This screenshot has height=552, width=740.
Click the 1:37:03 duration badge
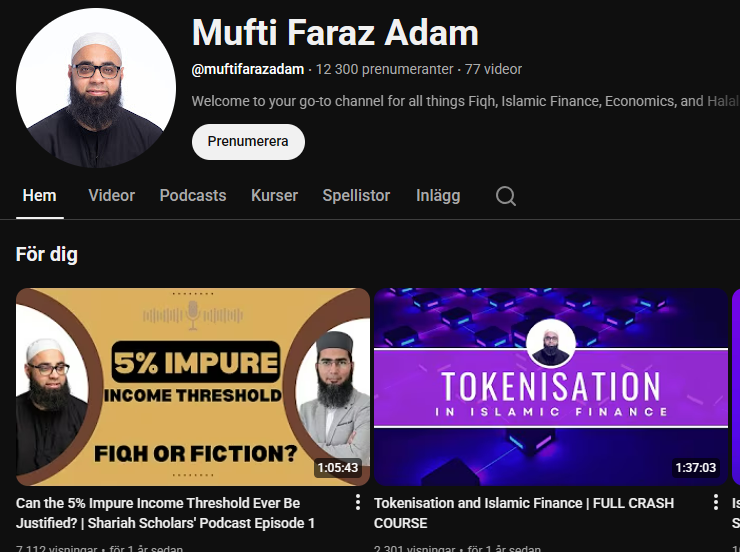[696, 468]
